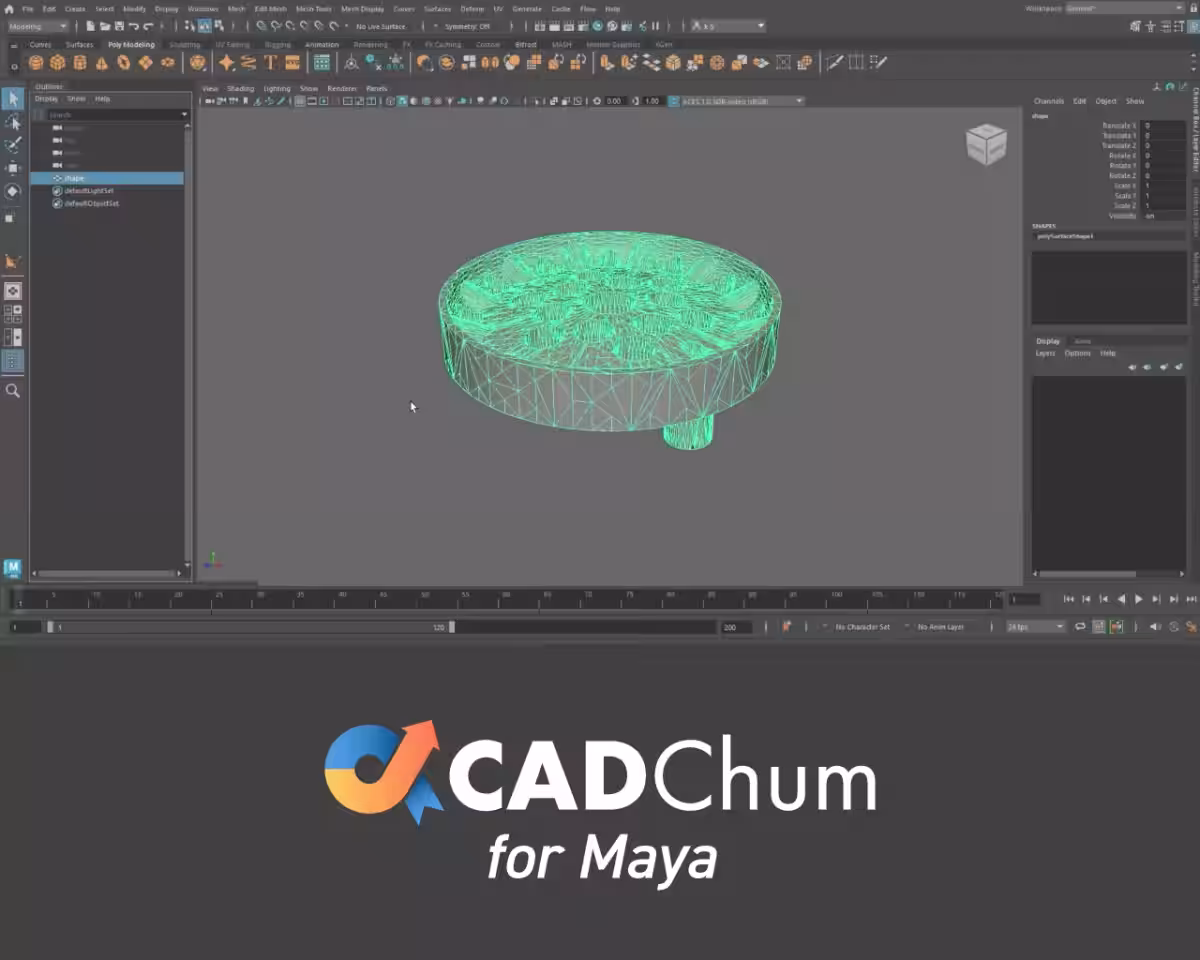
Task: Click the view cube in the viewport
Action: (x=985, y=145)
